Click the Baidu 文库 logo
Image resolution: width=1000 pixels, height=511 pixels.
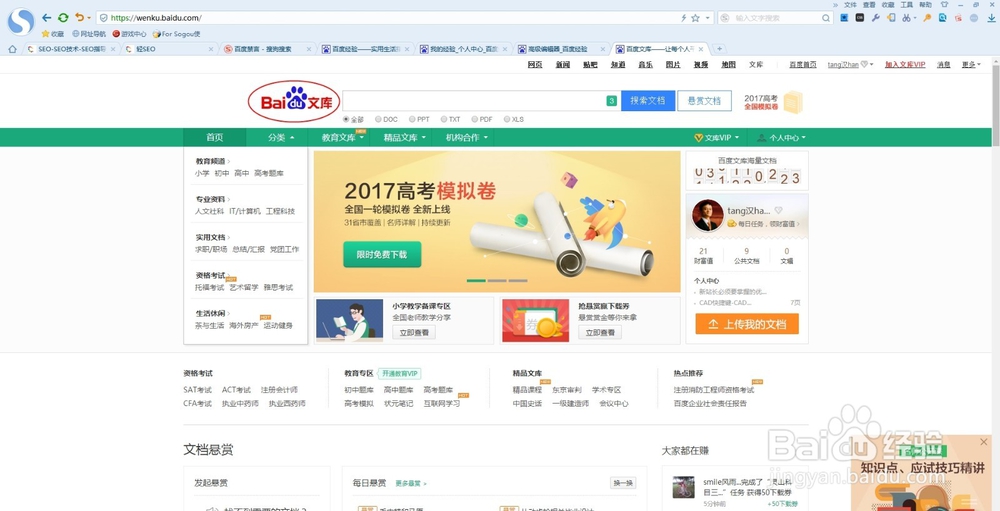293,101
